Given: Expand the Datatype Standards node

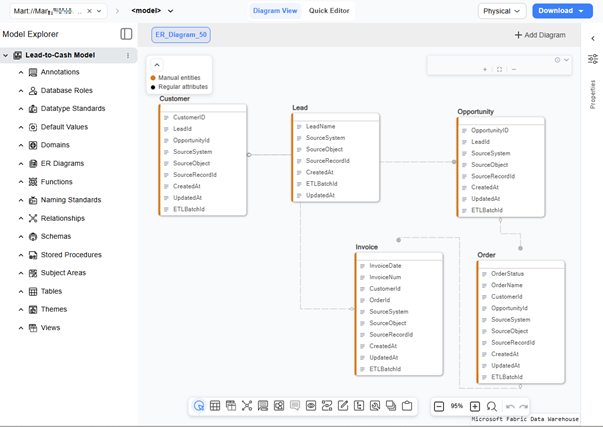Looking at the screenshot, I should tap(21, 109).
